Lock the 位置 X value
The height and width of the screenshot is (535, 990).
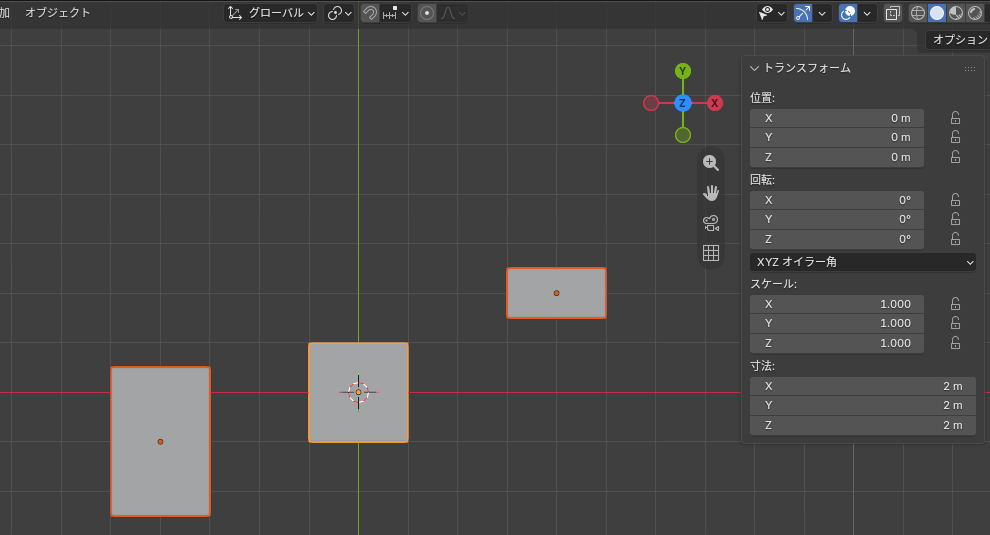click(x=955, y=118)
